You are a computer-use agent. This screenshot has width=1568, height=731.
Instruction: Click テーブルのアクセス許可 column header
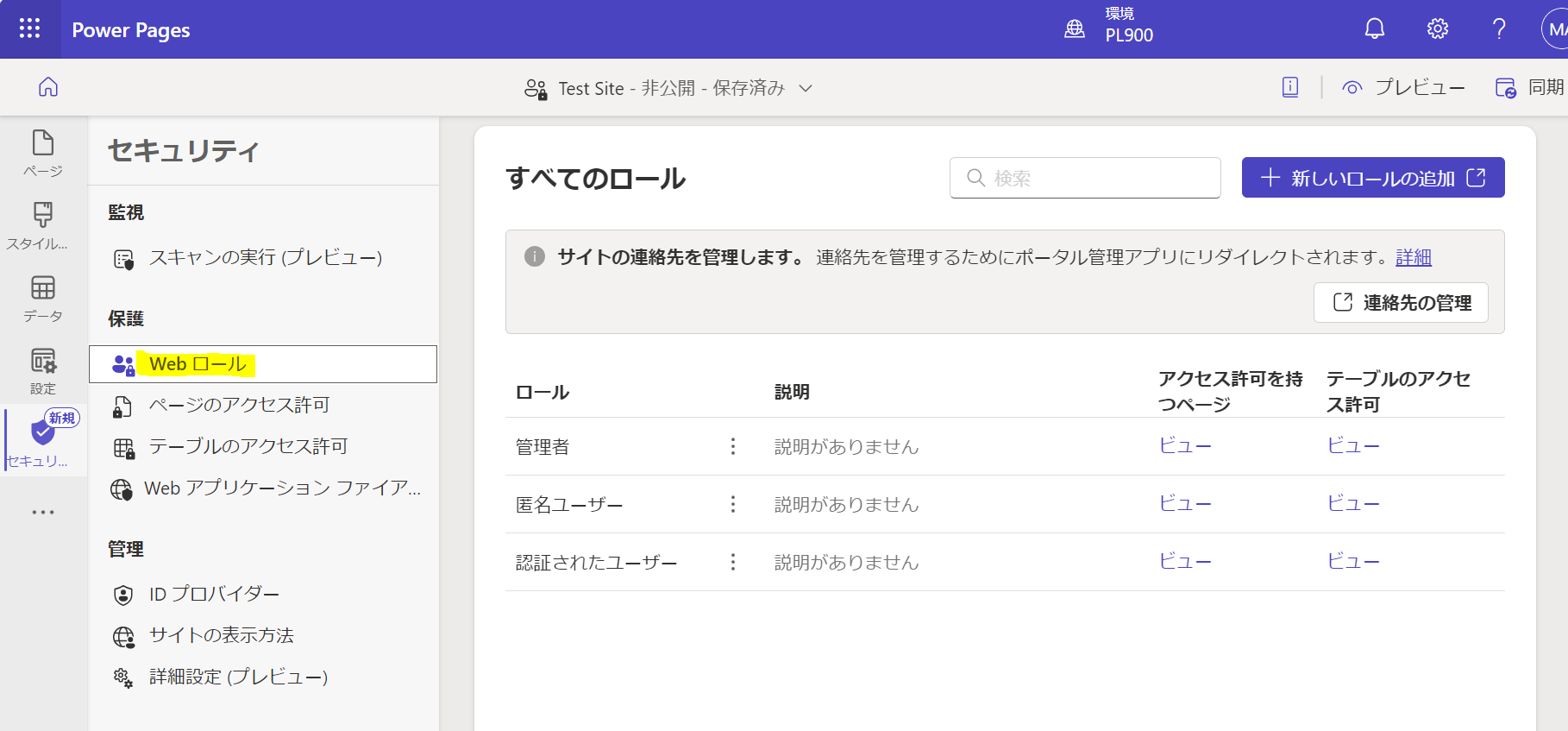point(1399,391)
